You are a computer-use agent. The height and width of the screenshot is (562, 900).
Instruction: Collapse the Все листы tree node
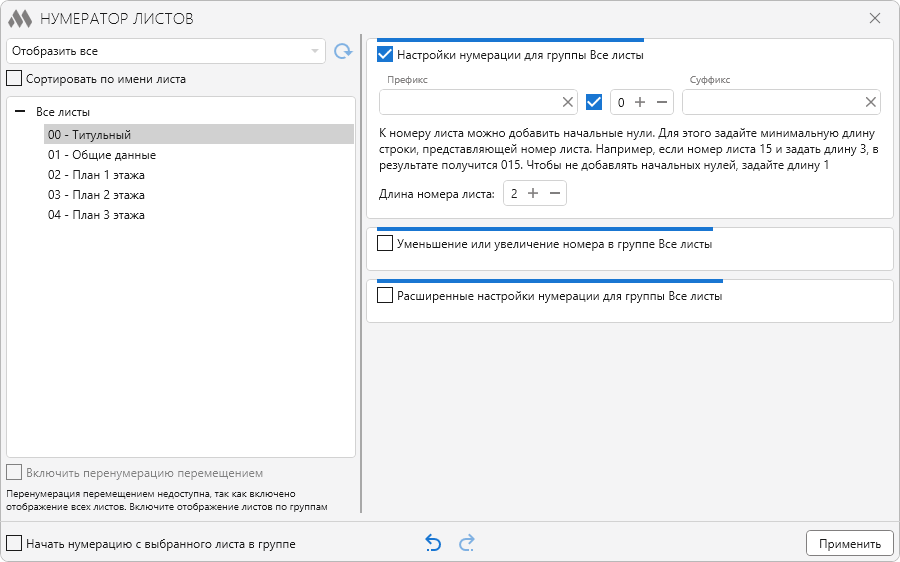[20, 112]
